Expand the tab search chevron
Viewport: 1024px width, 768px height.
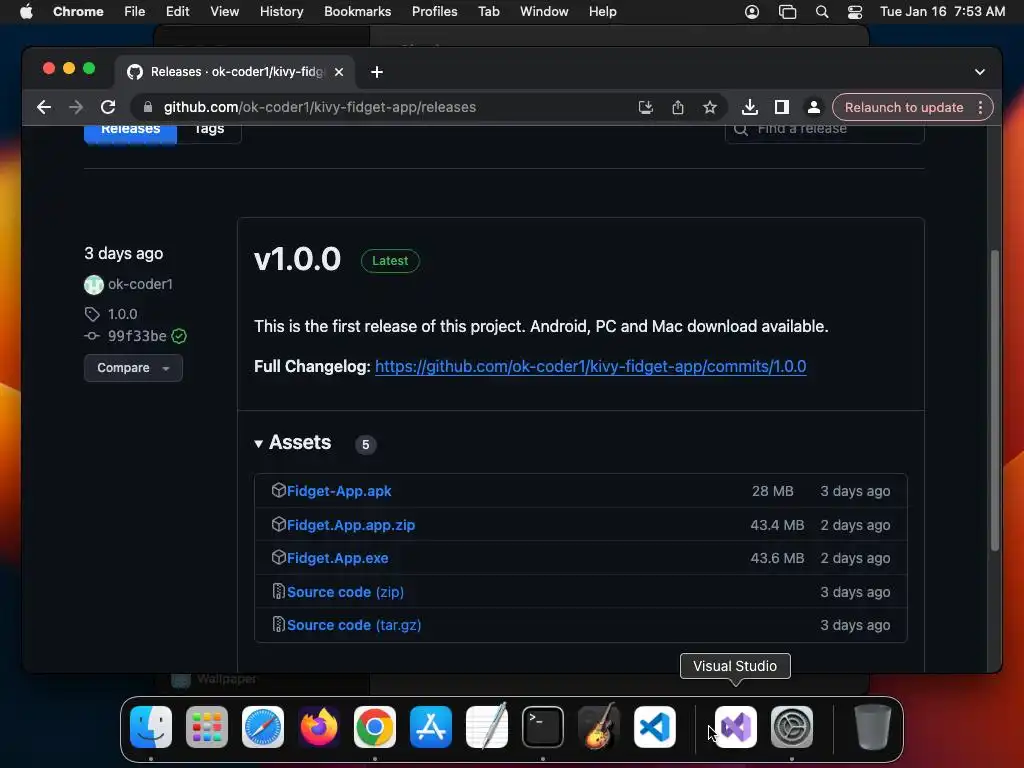coord(980,72)
